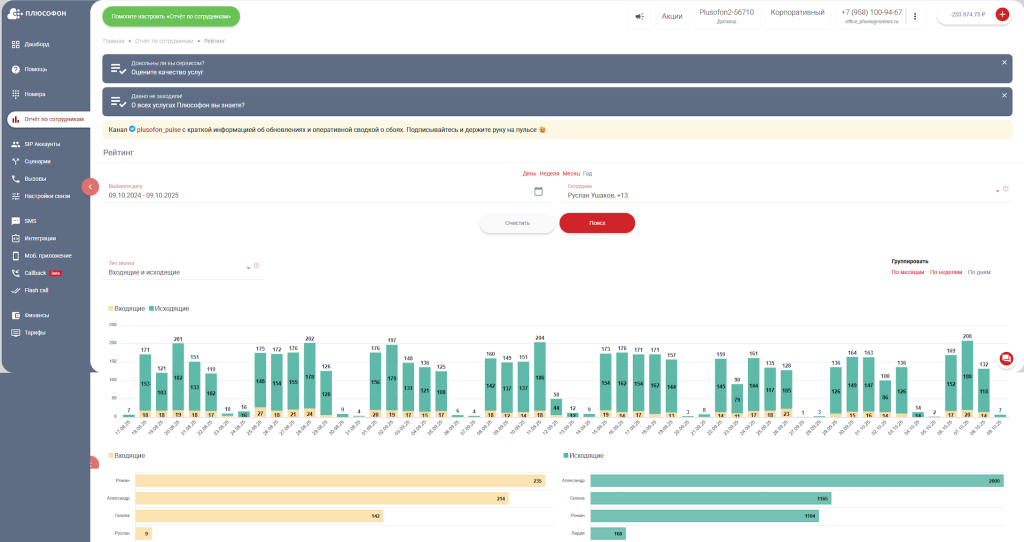Dismiss the 'О всех услугах Плюсофон' banner
This screenshot has width=1024, height=542.
pyautogui.click(x=1004, y=95)
